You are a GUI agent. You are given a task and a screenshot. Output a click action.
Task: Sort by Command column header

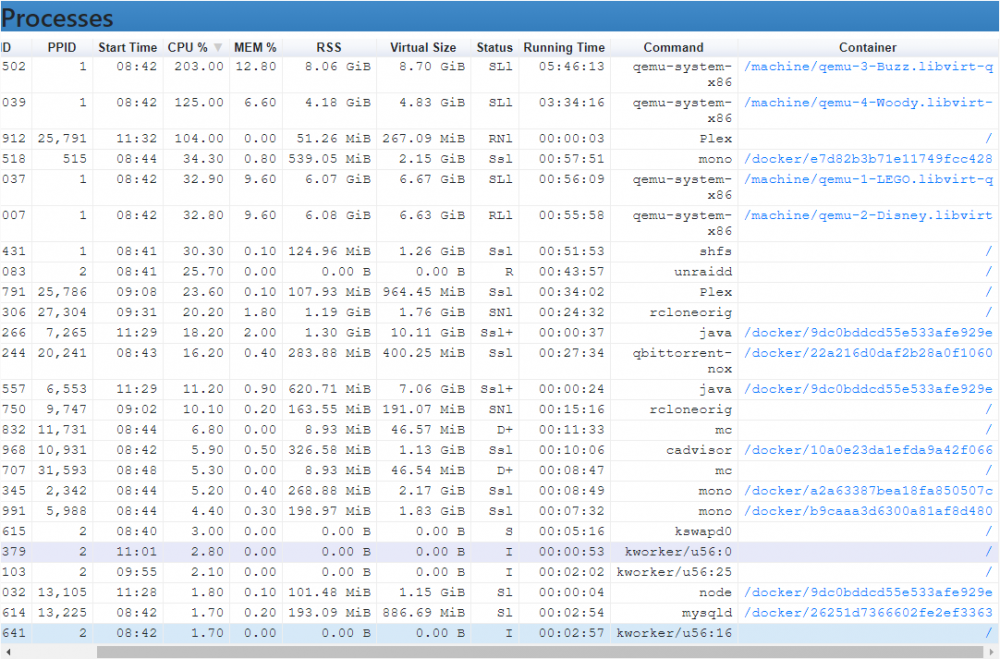click(673, 47)
